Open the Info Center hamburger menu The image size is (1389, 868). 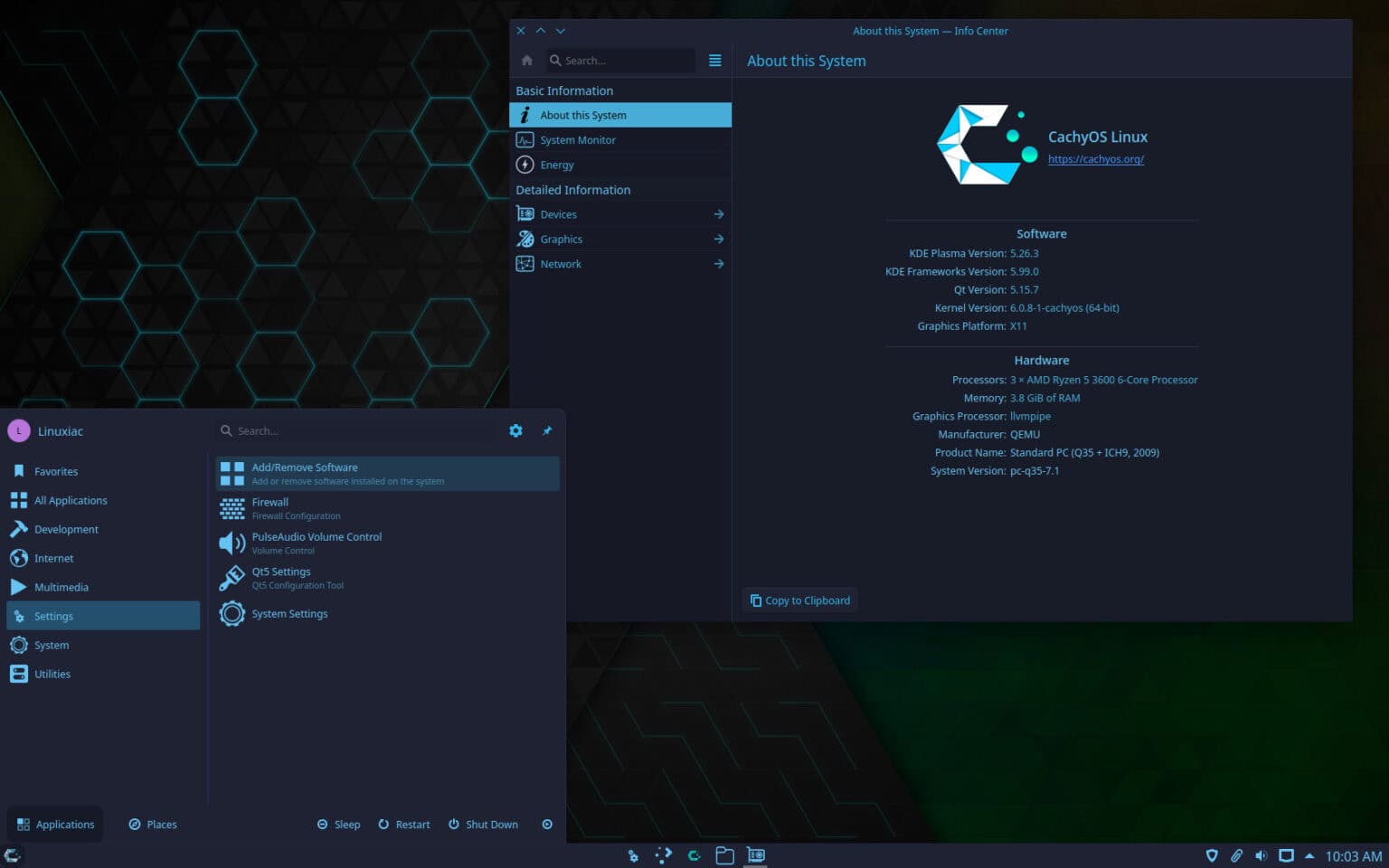(x=714, y=60)
